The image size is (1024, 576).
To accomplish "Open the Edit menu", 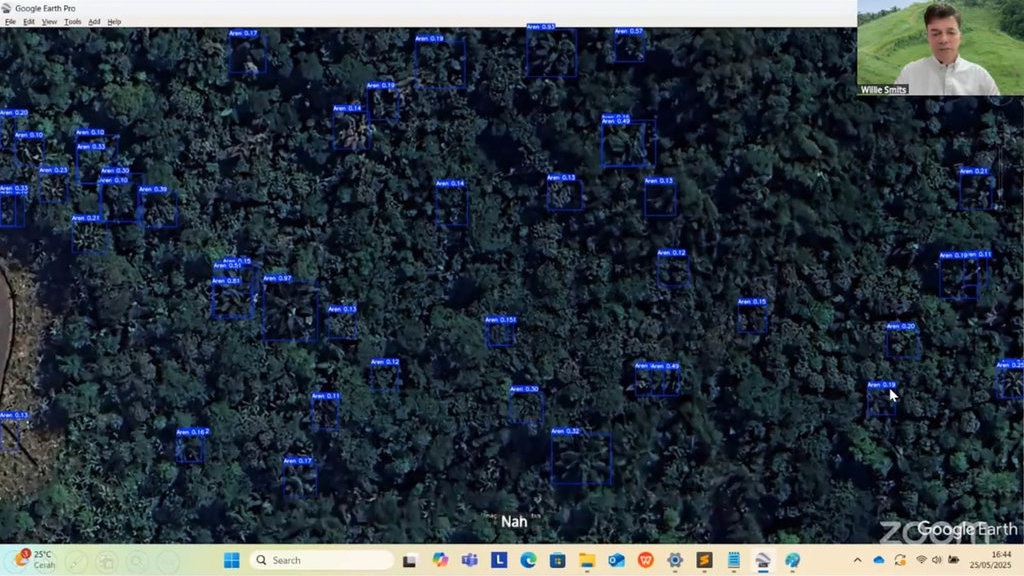I will pyautogui.click(x=29, y=21).
